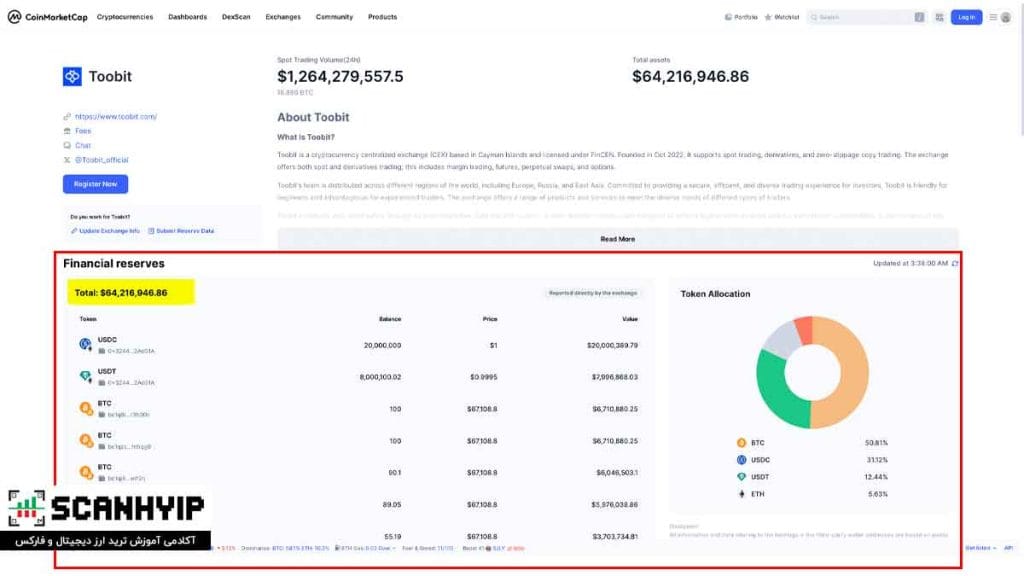Open Portfolio in the header
This screenshot has width=1024, height=576.
pos(741,17)
